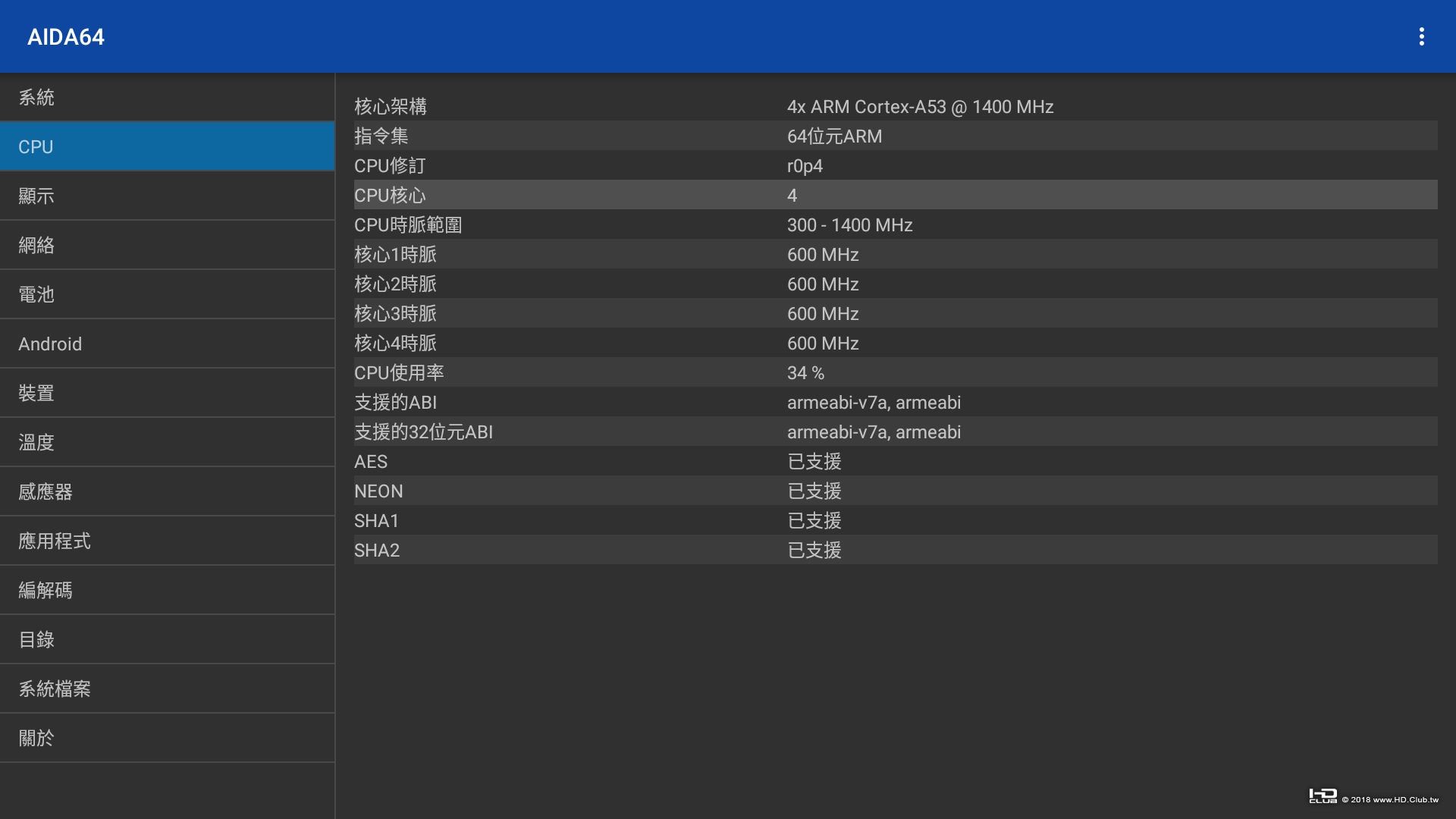Select the SHA2 row
The width and height of the screenshot is (1456, 819).
pos(896,550)
